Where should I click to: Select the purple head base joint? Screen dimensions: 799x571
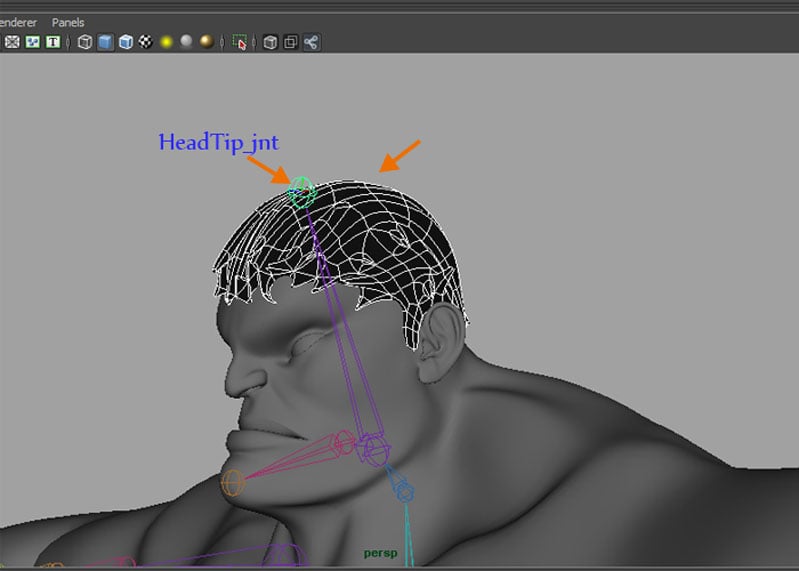point(375,449)
